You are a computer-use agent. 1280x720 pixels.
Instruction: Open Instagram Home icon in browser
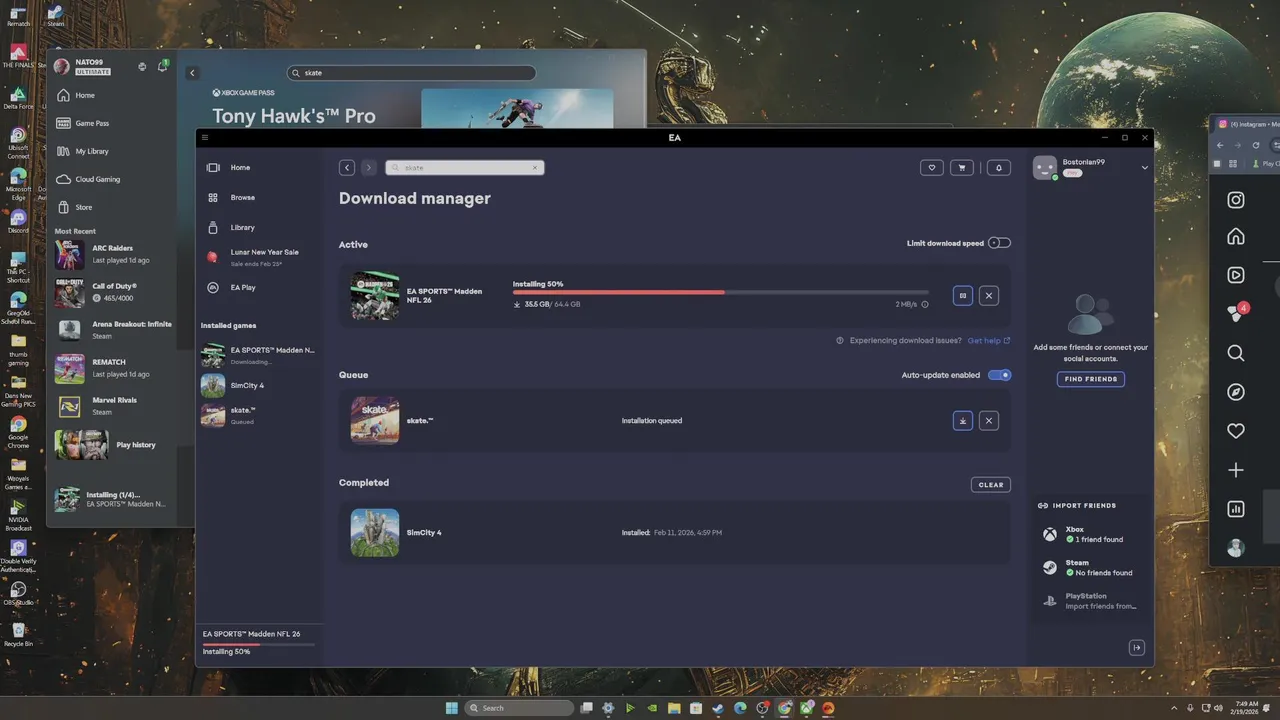point(1236,237)
